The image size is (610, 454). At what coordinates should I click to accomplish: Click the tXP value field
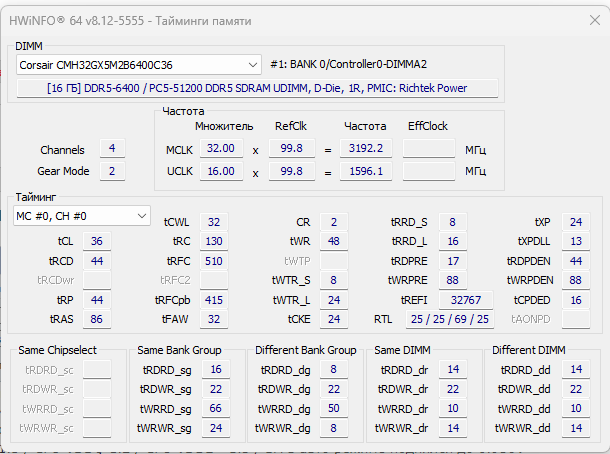click(x=576, y=222)
